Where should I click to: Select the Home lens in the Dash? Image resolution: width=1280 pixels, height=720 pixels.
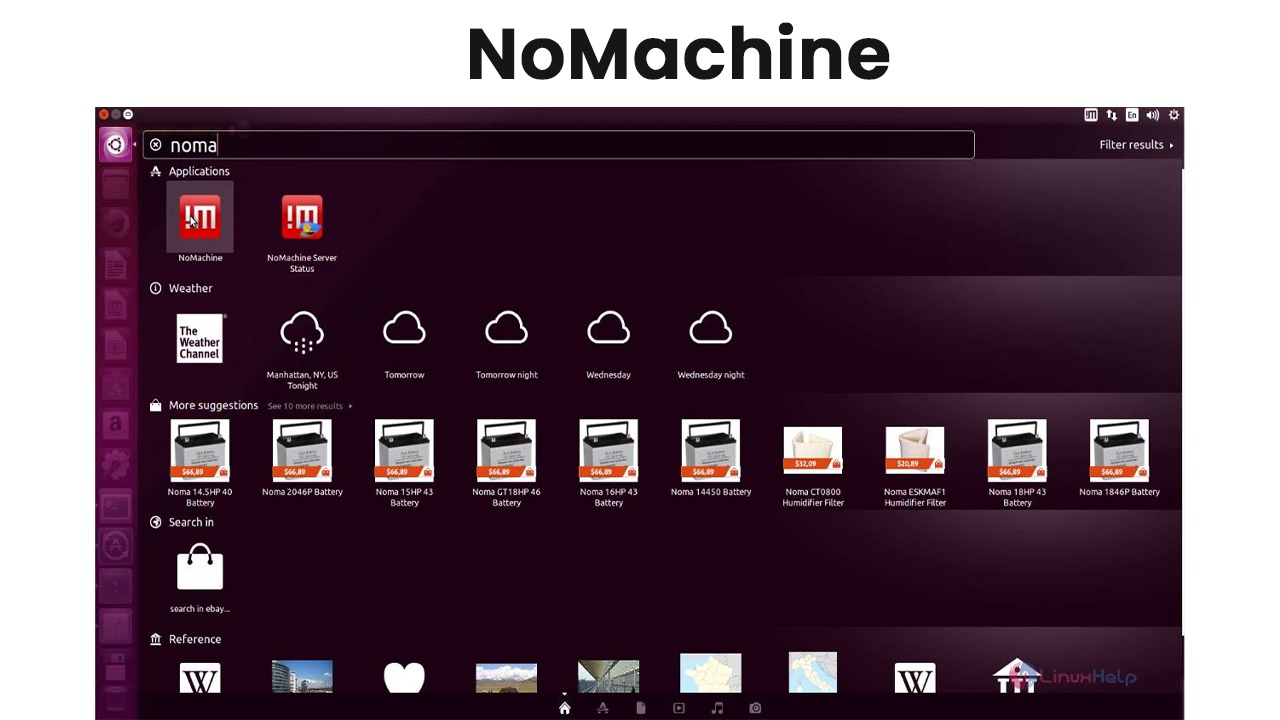[x=565, y=707]
